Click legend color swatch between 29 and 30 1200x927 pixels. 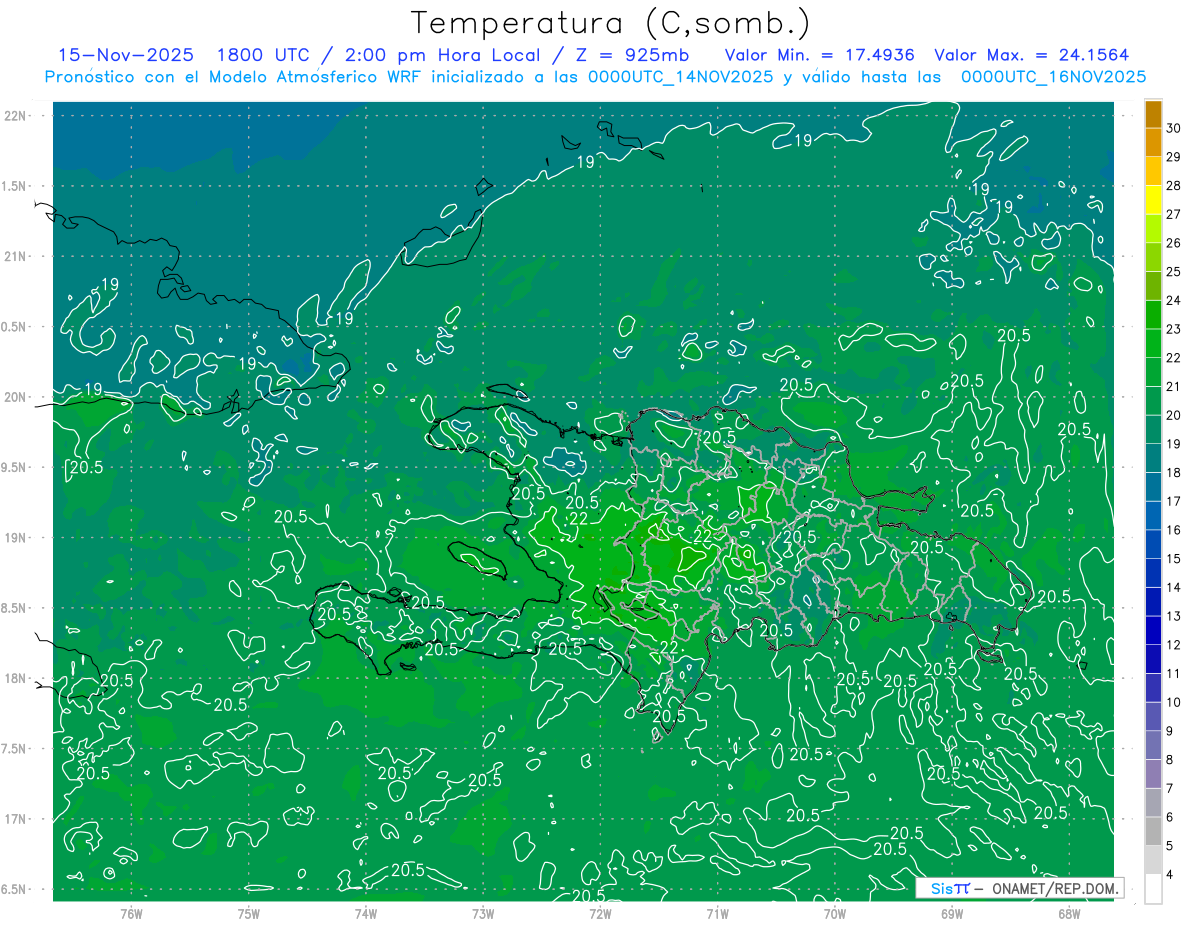[x=1153, y=143]
